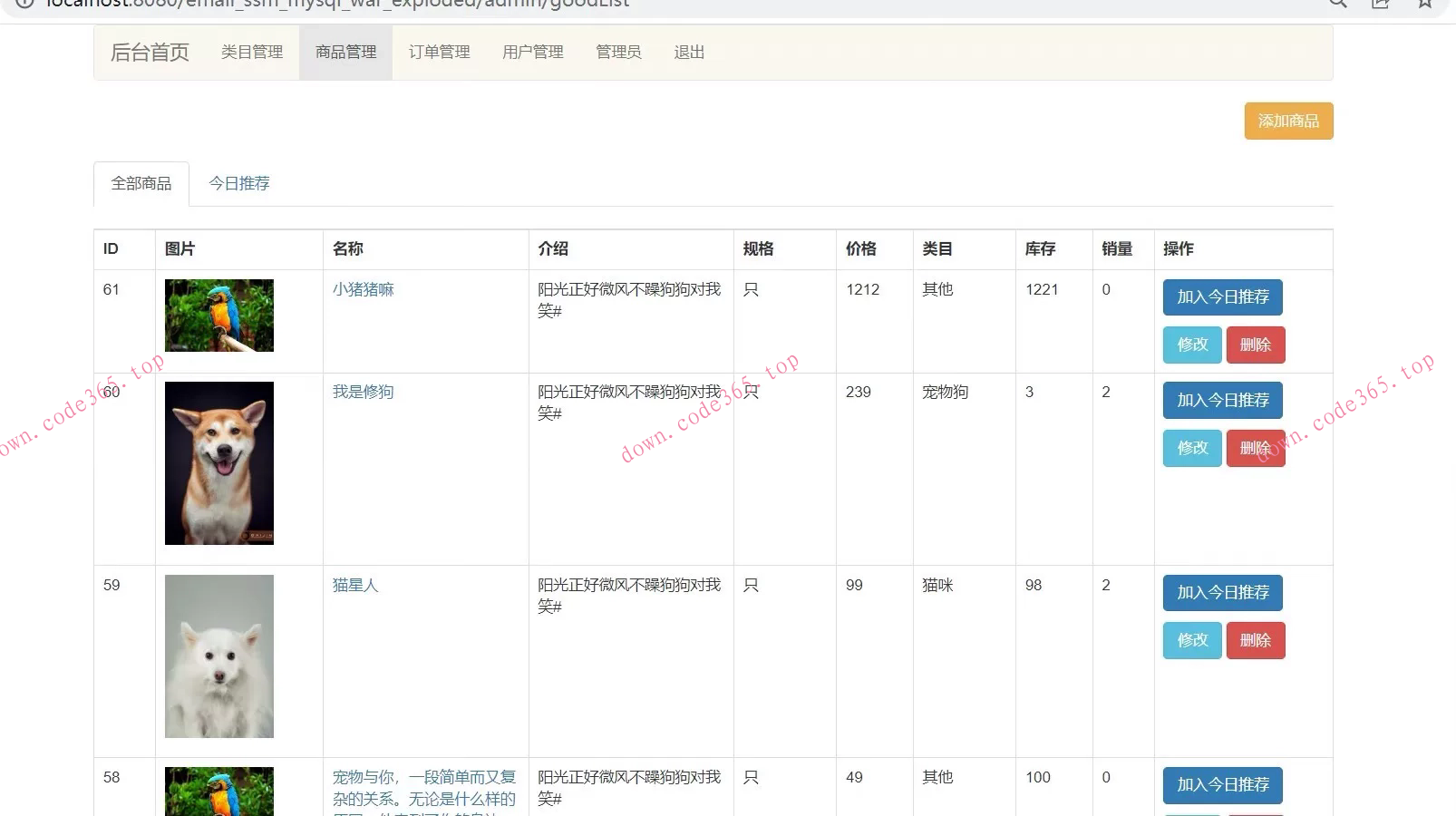1456x816 pixels.
Task: Click the Shiba dog thumbnail image
Action: point(219,462)
